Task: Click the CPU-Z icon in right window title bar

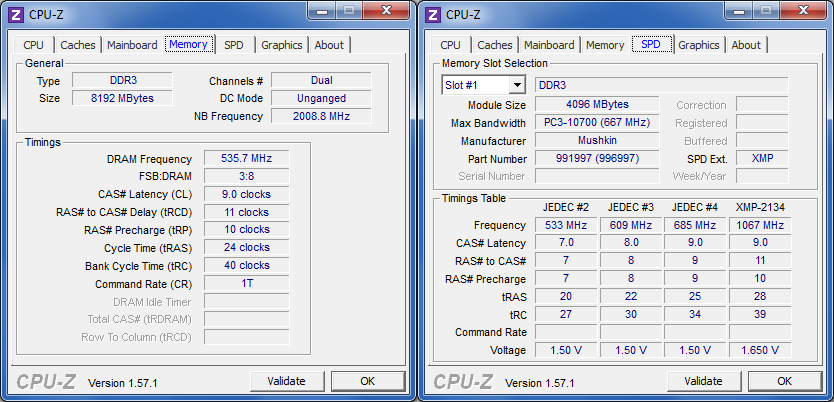Action: [431, 14]
